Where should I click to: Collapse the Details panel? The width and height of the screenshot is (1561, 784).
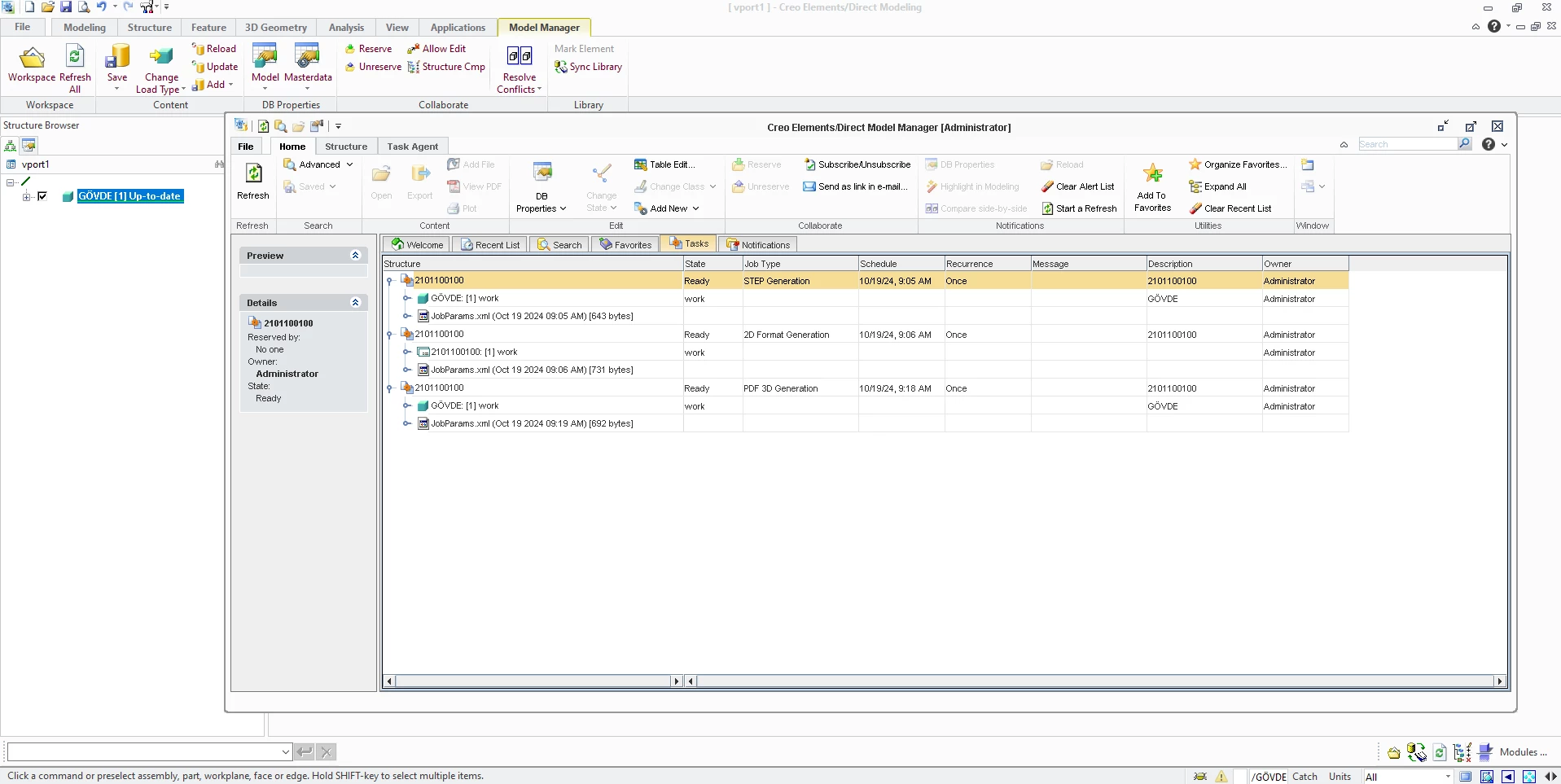point(355,303)
